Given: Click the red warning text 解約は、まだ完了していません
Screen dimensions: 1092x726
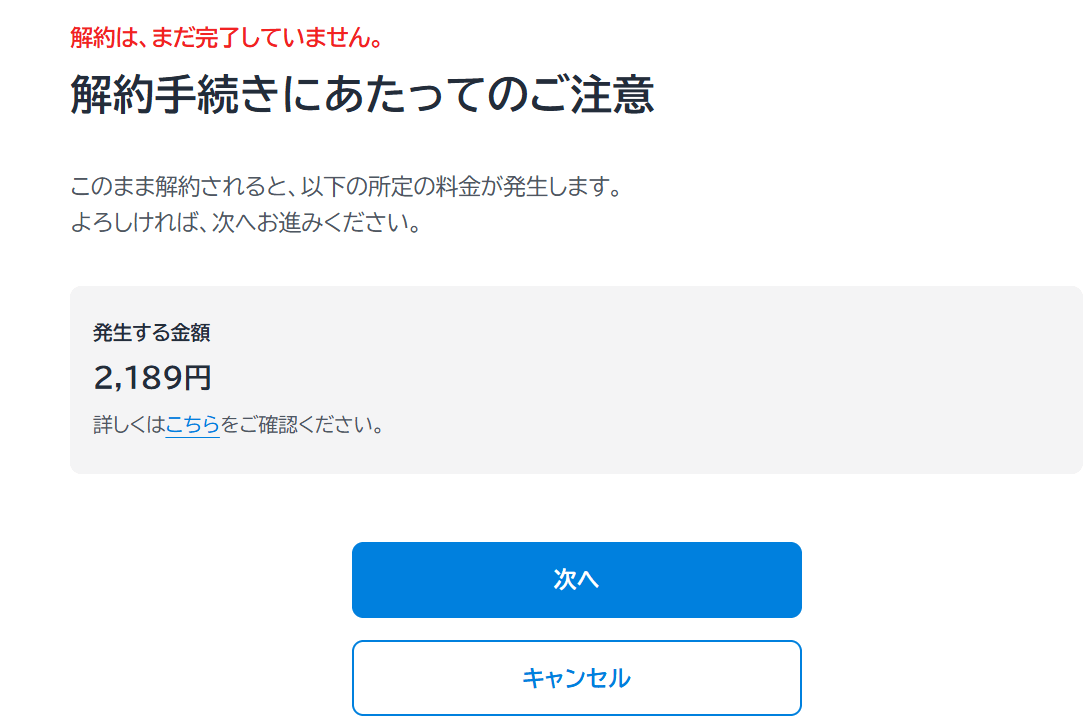Looking at the screenshot, I should (227, 38).
